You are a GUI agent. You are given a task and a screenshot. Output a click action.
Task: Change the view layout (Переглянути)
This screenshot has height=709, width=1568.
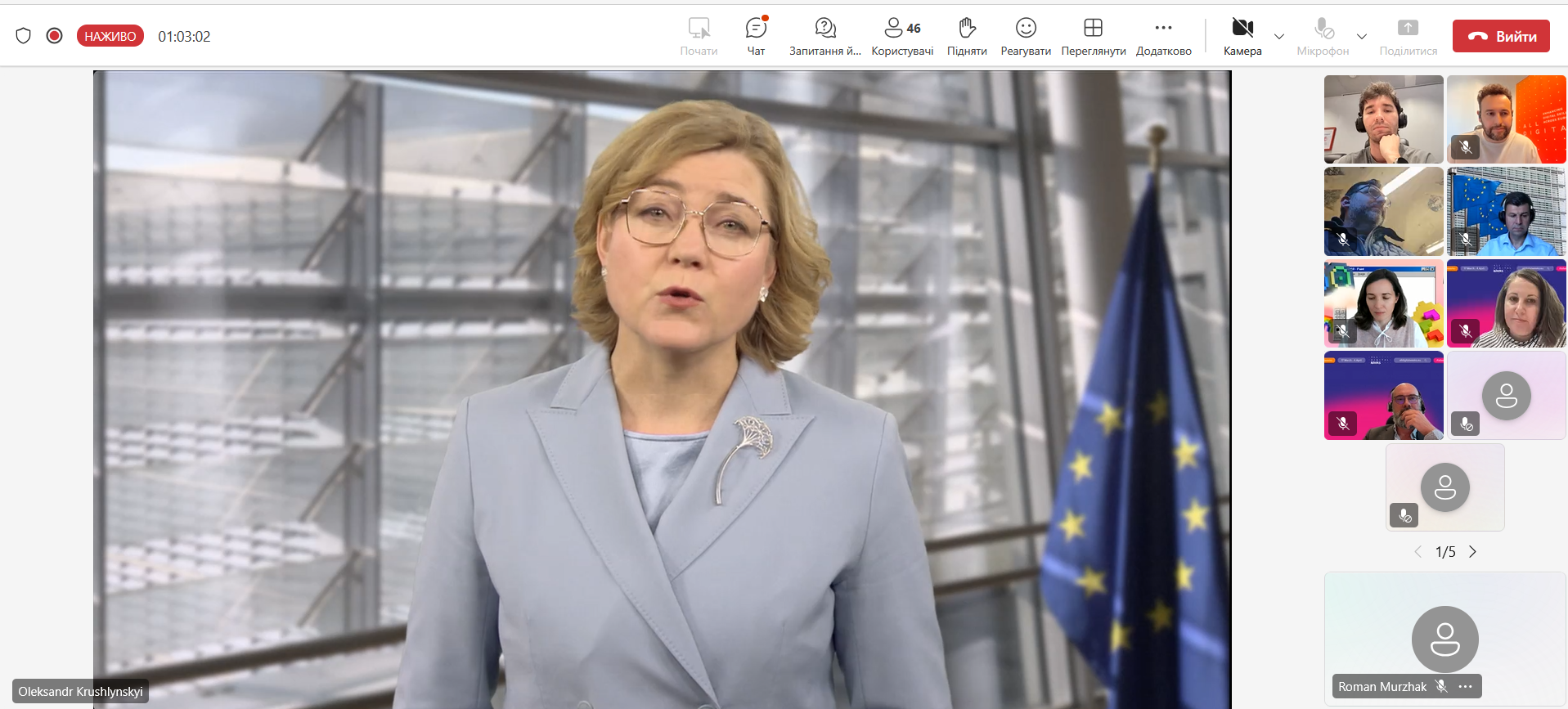[x=1093, y=36]
